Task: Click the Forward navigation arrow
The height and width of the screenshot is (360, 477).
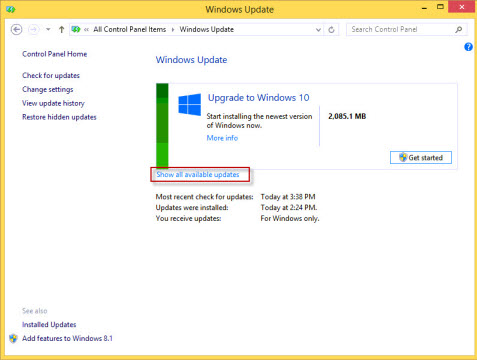Action: pos(33,29)
